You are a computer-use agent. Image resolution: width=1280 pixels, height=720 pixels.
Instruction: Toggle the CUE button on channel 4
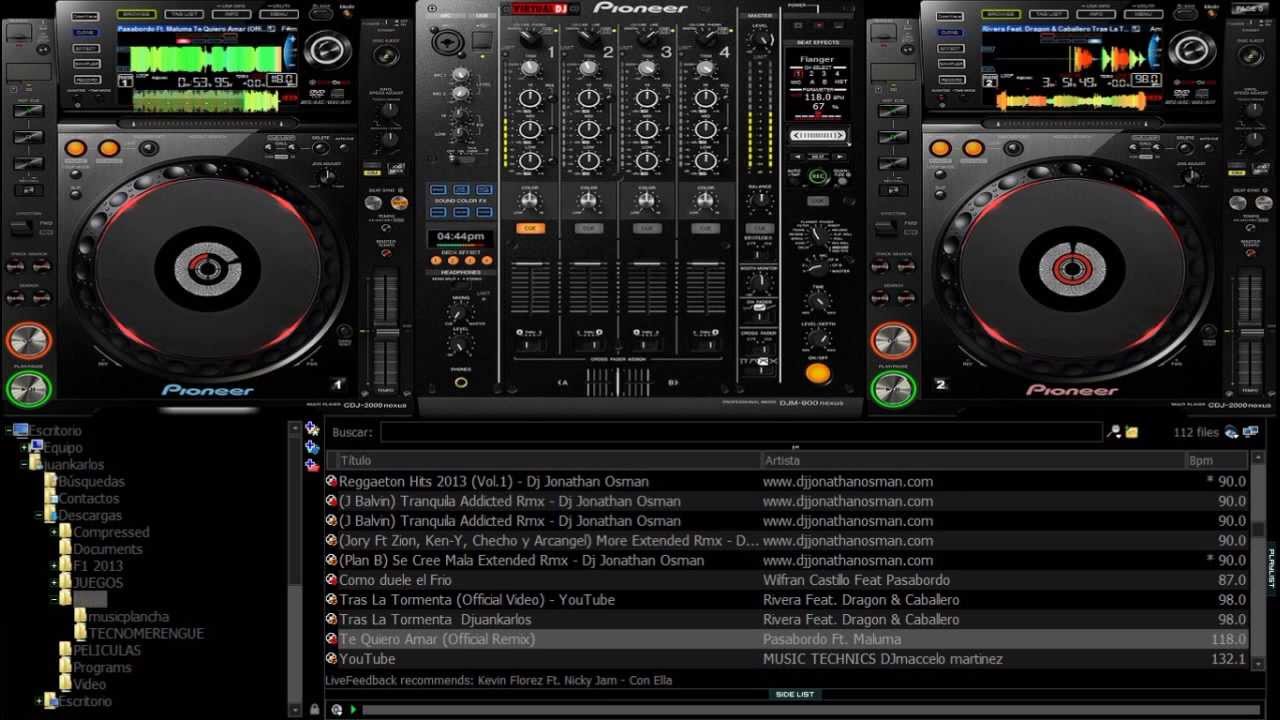pos(705,228)
